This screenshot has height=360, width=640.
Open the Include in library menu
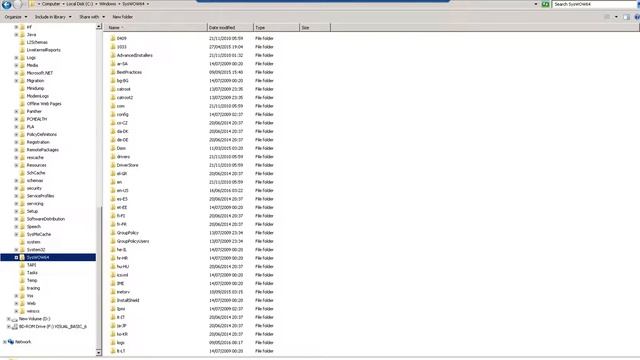53,17
